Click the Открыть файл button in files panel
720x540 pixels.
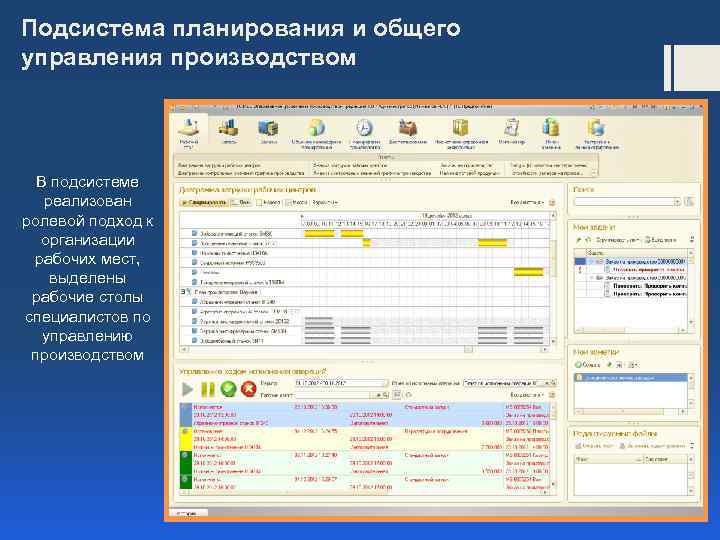tap(595, 445)
